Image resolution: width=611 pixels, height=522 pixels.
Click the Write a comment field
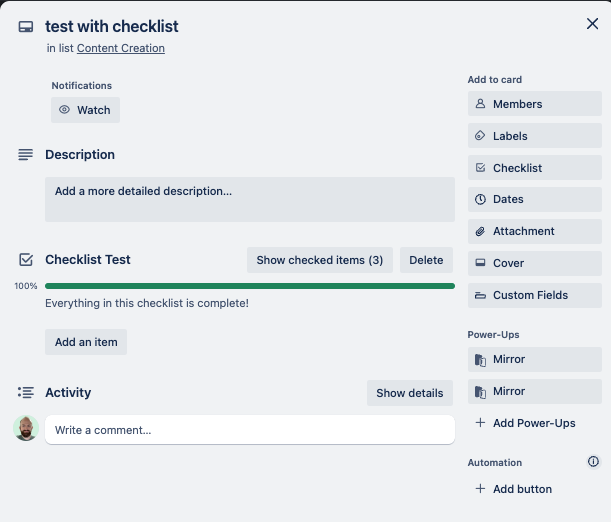point(250,430)
